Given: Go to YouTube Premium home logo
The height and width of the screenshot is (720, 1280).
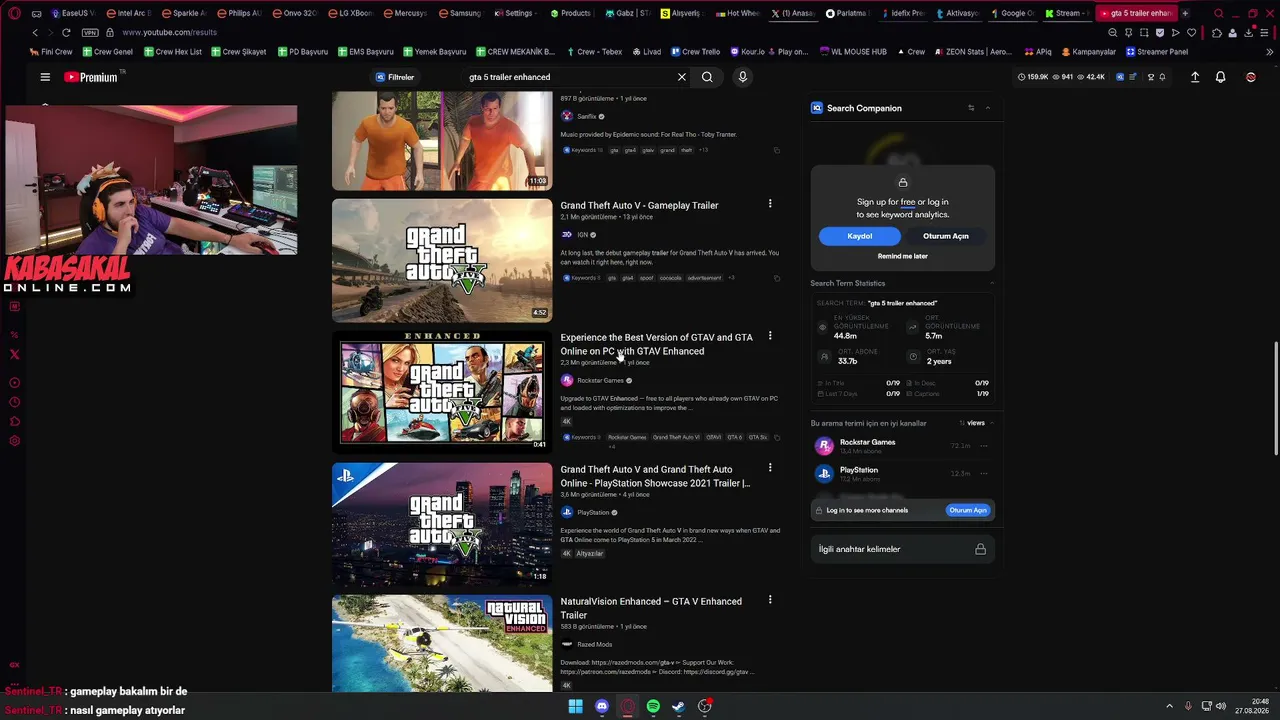Looking at the screenshot, I should [91, 77].
